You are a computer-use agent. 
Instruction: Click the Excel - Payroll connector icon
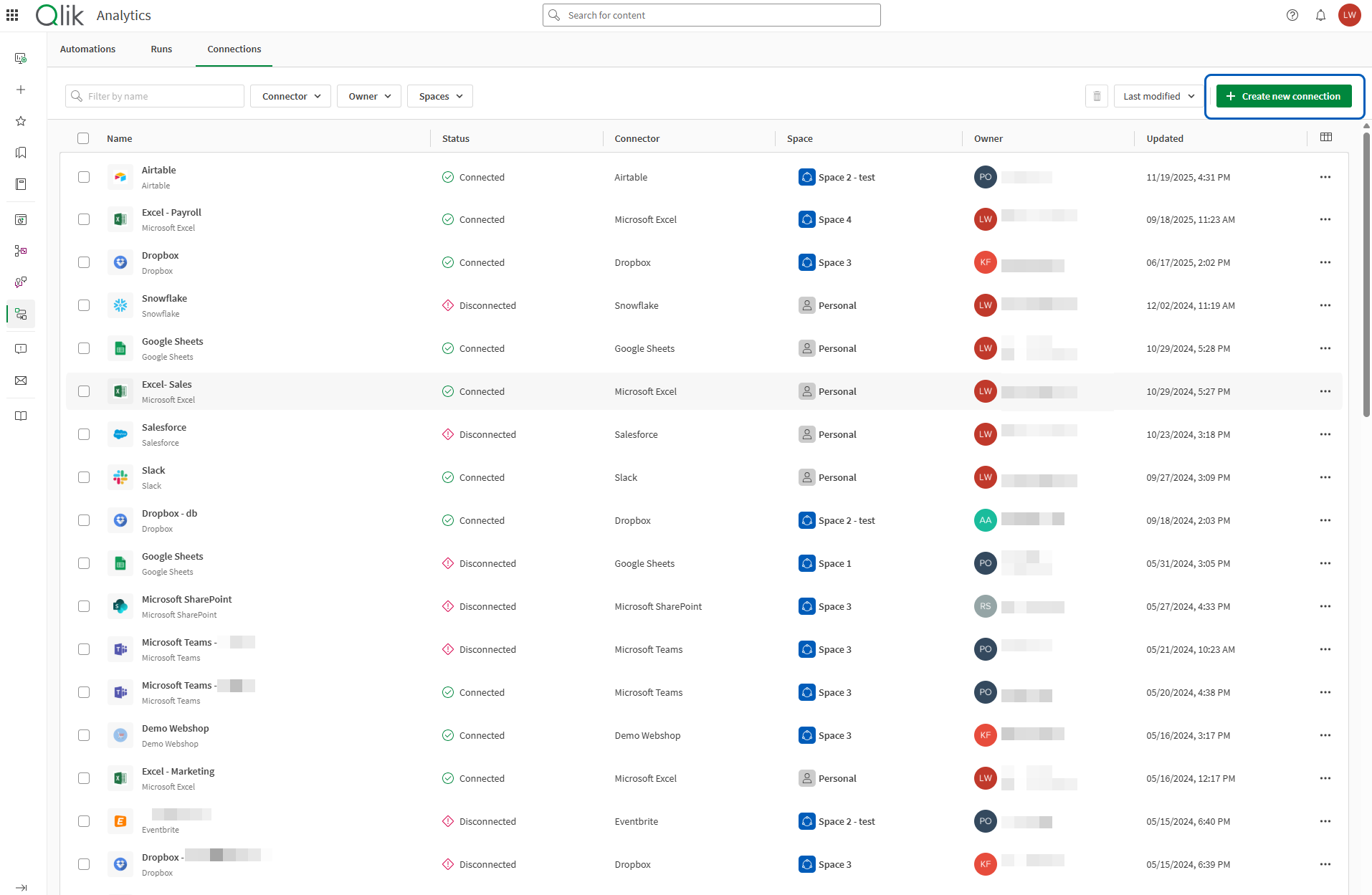(120, 219)
